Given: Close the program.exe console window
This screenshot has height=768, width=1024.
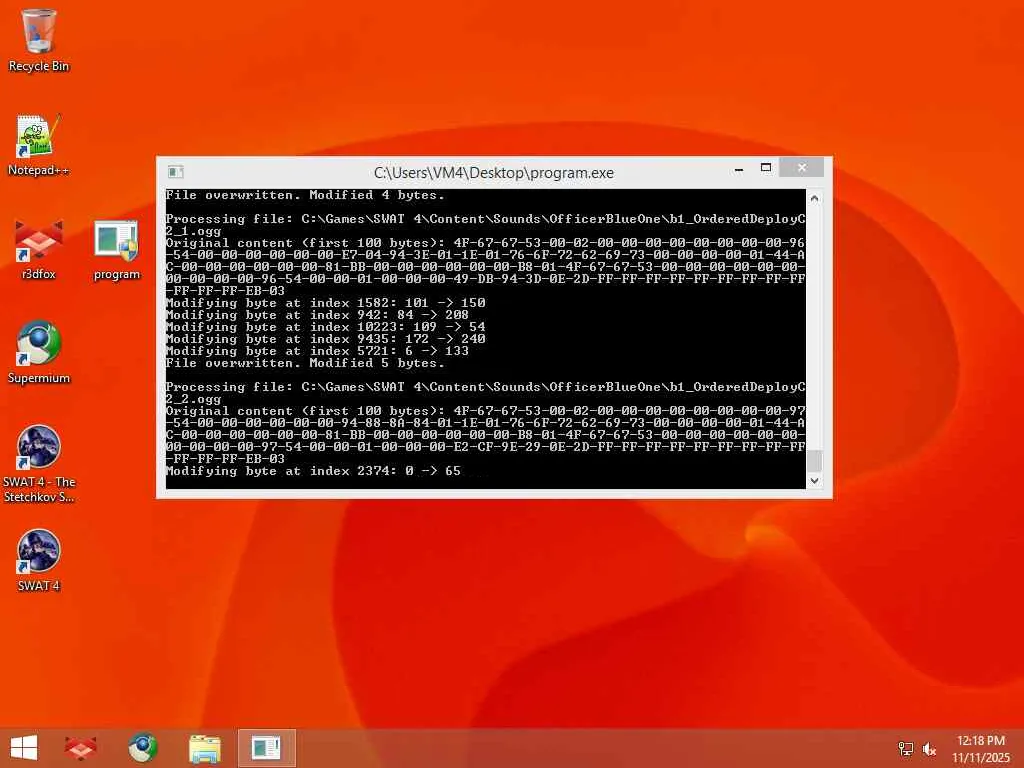Looking at the screenshot, I should tap(802, 168).
